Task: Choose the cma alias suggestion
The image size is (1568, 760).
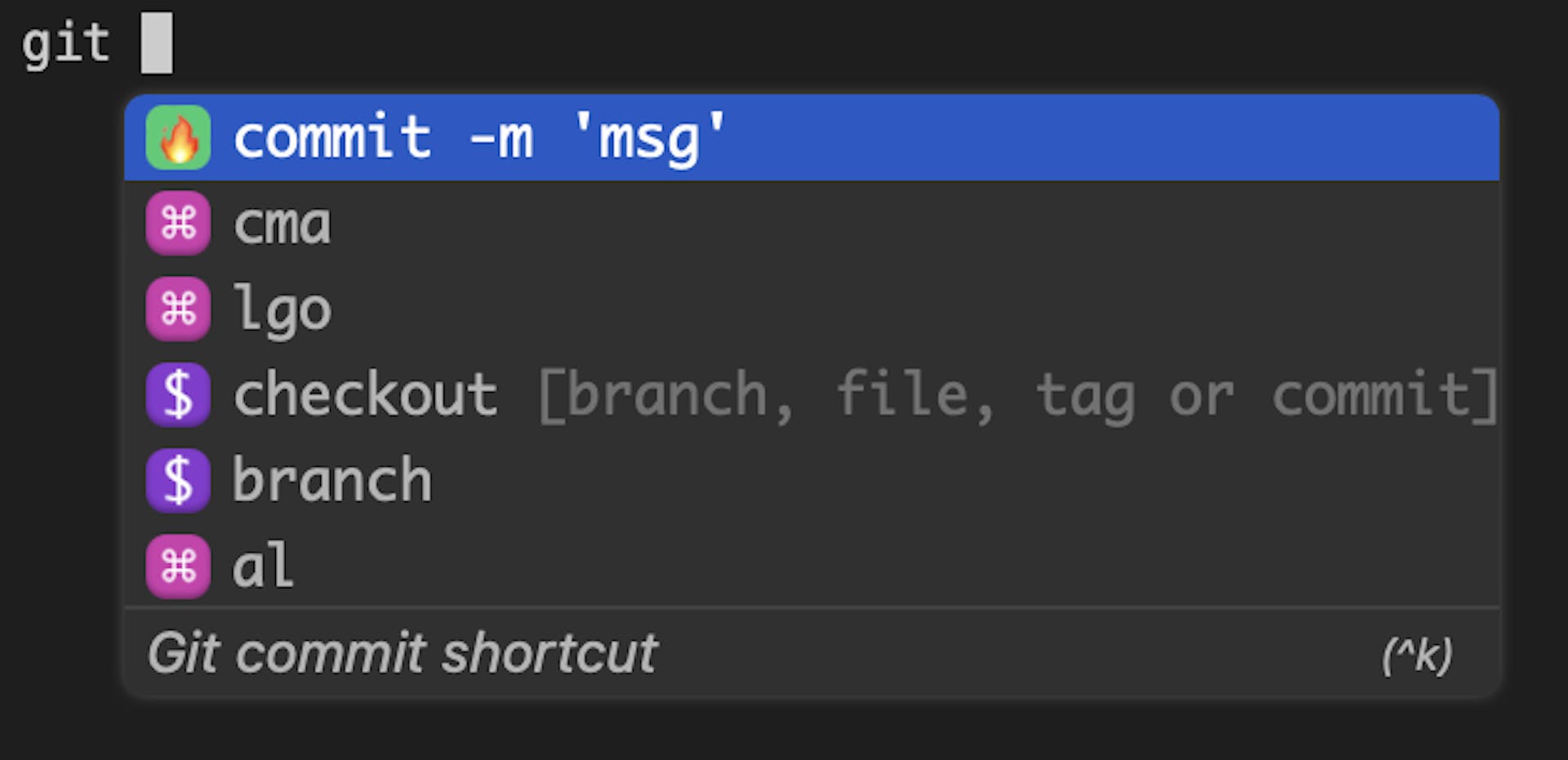Action: pyautogui.click(x=812, y=223)
